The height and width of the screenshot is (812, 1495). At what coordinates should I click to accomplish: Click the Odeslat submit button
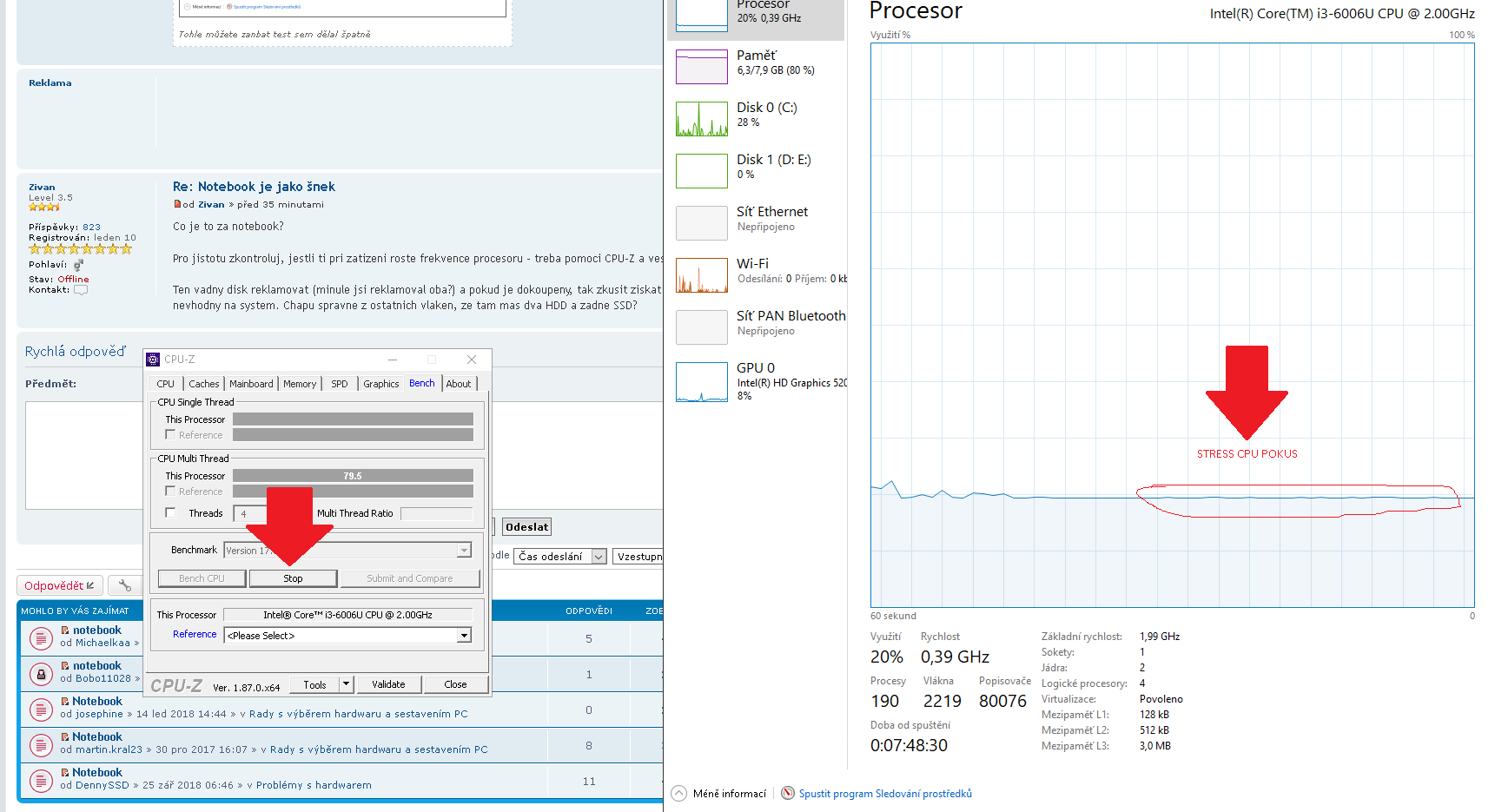pos(527,527)
